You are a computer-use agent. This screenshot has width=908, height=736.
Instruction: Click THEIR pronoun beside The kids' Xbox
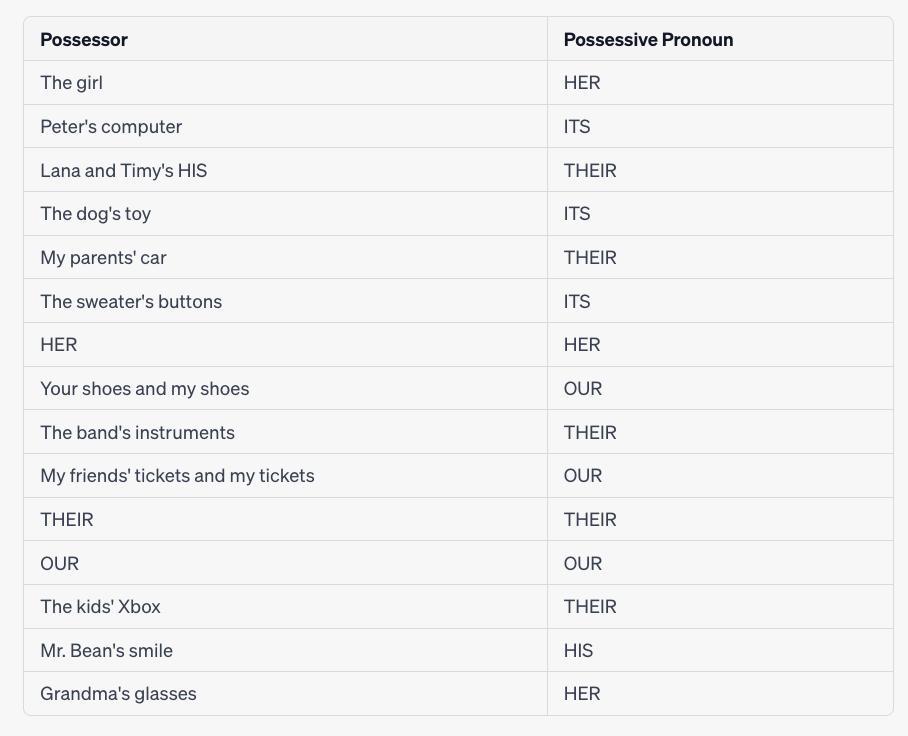coord(590,607)
